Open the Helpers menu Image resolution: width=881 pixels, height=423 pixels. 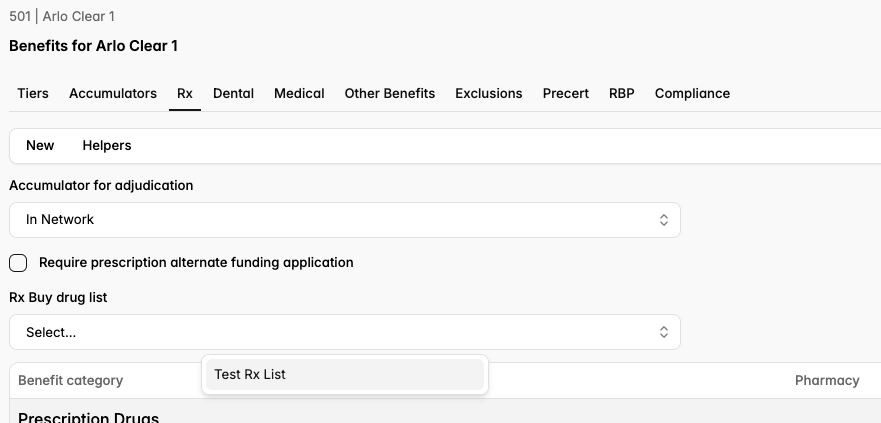coord(107,145)
